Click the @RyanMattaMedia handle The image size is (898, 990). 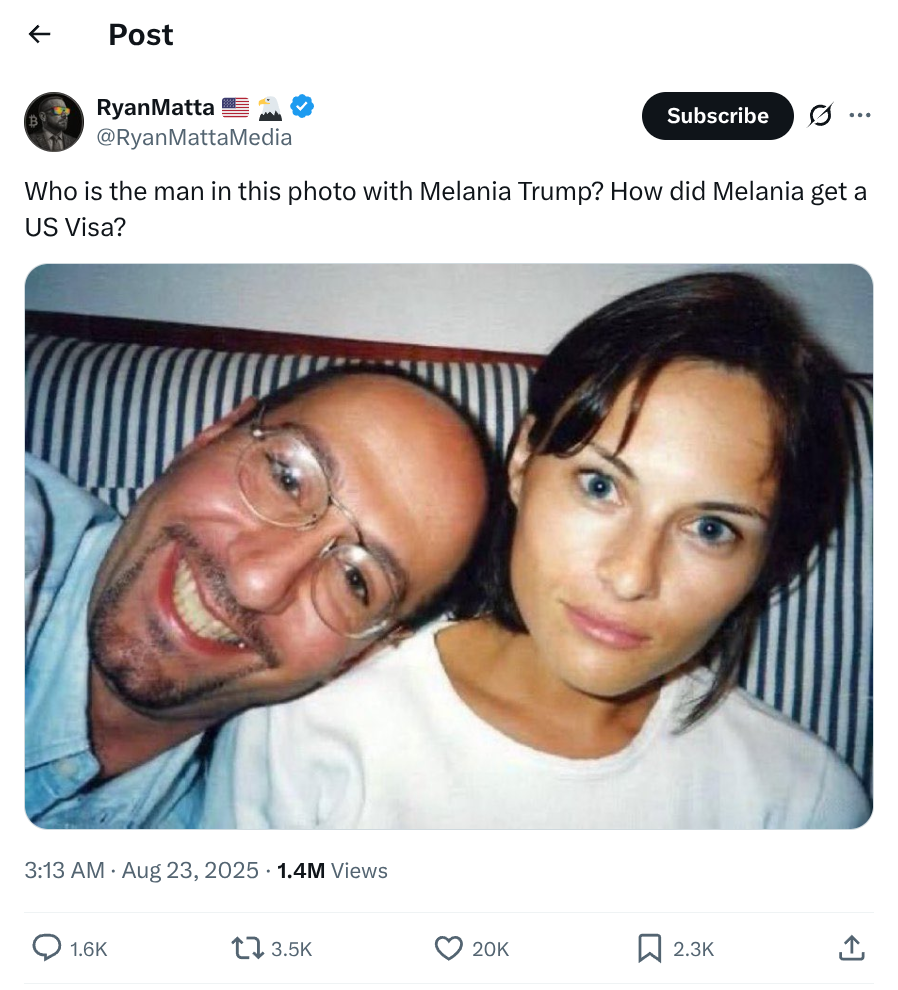point(194,138)
